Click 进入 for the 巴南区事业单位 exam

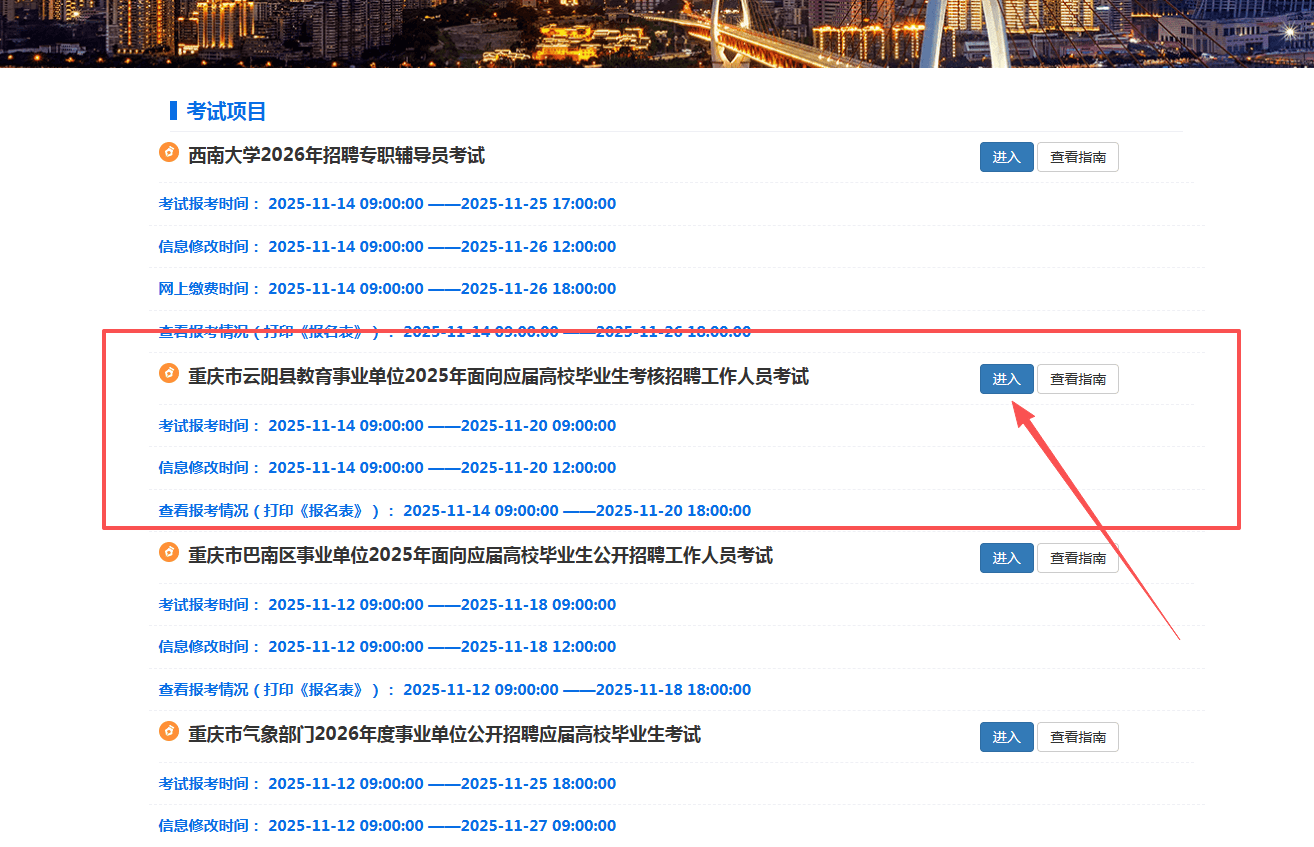point(1006,558)
